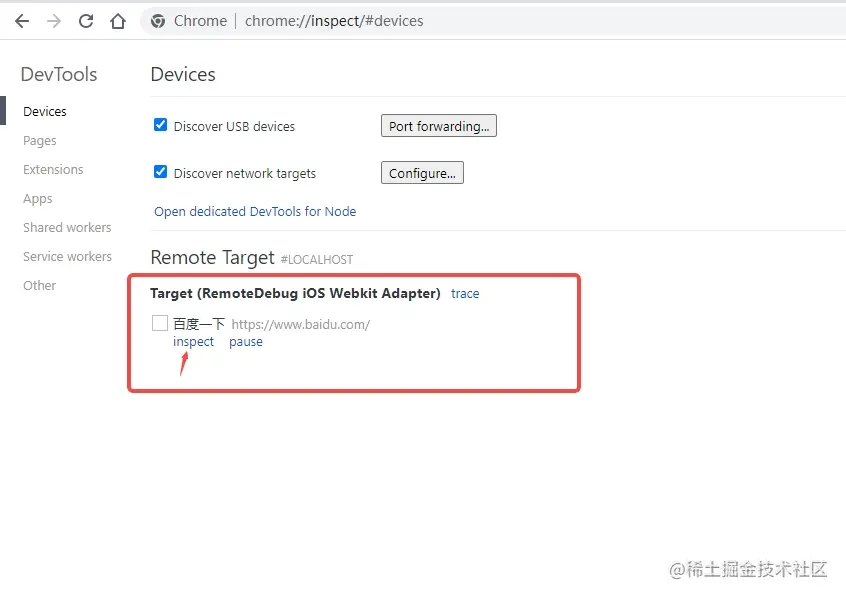Image resolution: width=846 pixels, height=598 pixels.
Task: Select the Apps sidebar entry
Action: pyautogui.click(x=37, y=198)
